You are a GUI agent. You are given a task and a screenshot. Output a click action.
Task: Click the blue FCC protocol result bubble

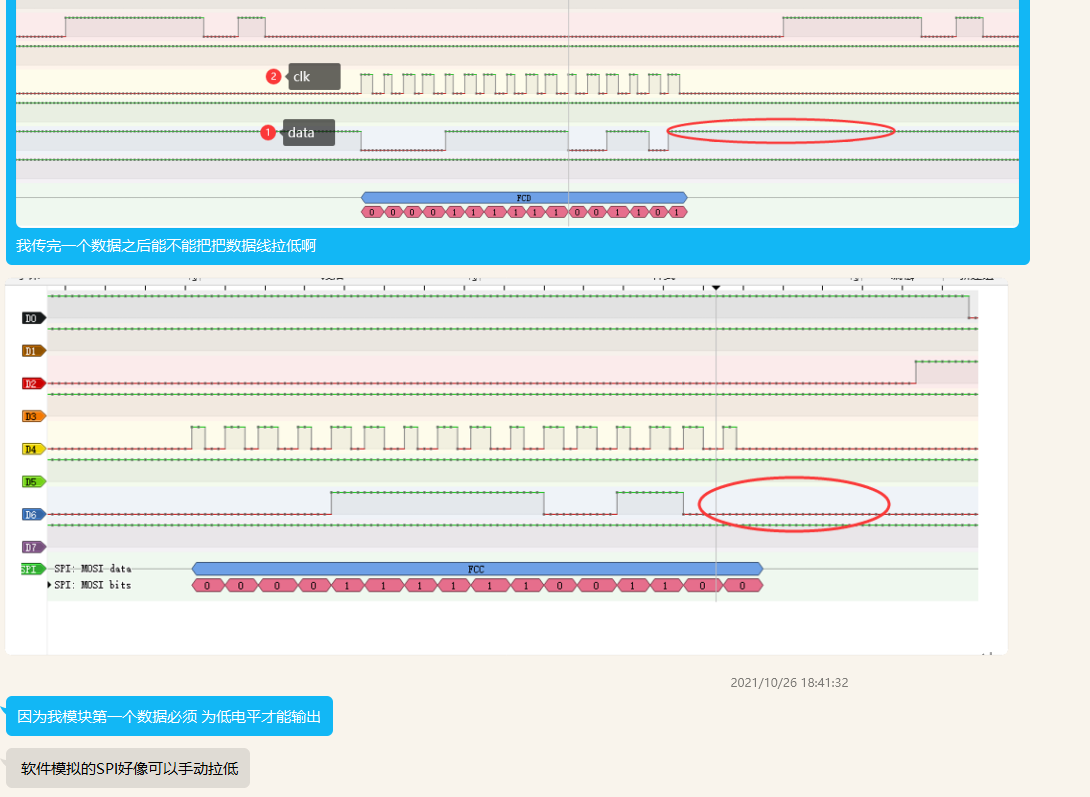click(477, 568)
